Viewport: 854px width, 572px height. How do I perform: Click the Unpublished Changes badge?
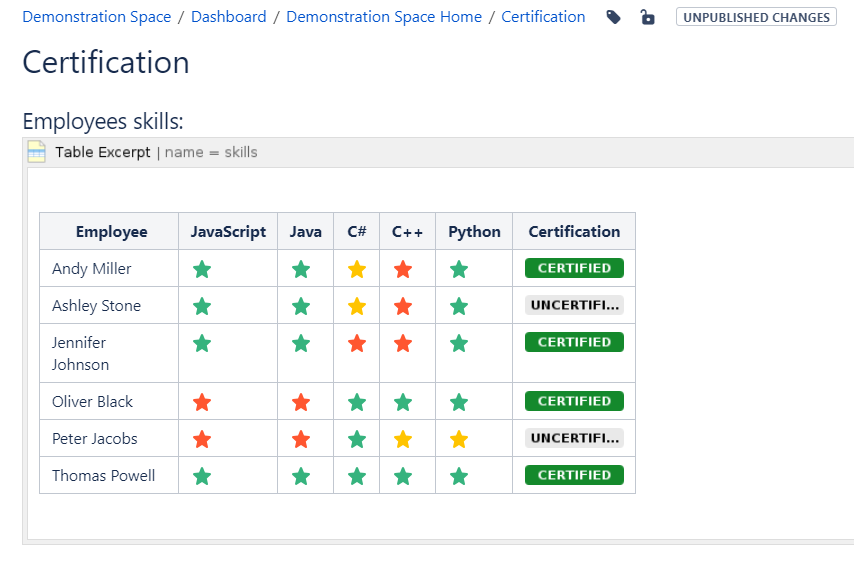point(756,17)
